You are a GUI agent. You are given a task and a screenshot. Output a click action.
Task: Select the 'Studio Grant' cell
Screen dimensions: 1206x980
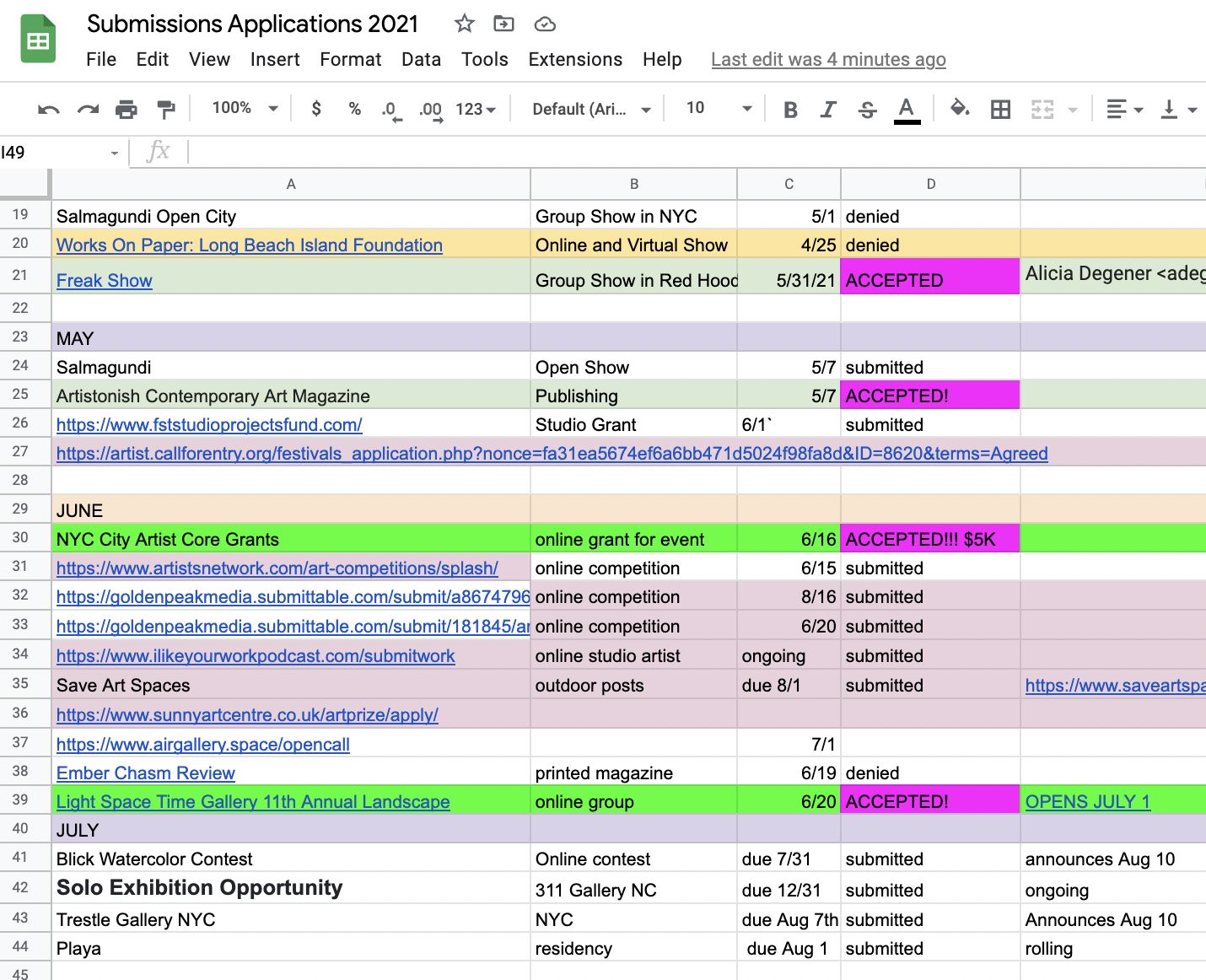(x=633, y=424)
